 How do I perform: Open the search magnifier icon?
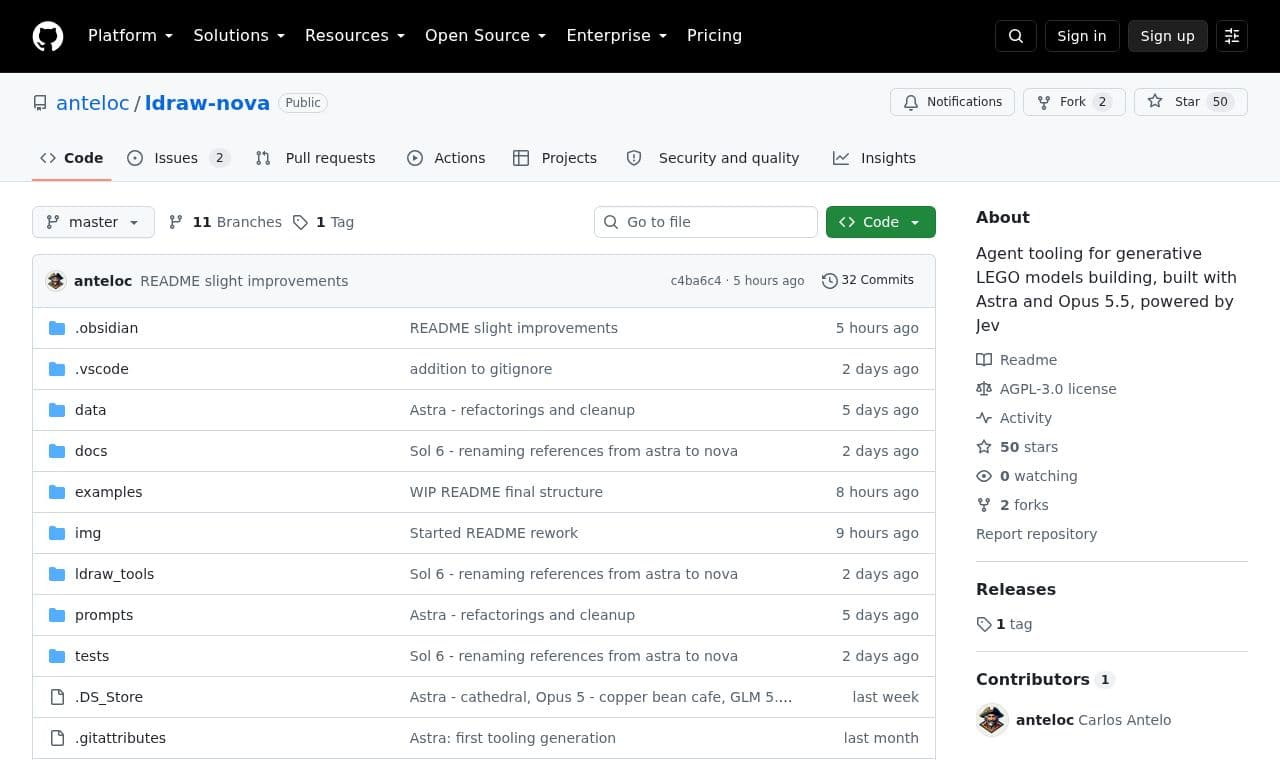(1016, 36)
